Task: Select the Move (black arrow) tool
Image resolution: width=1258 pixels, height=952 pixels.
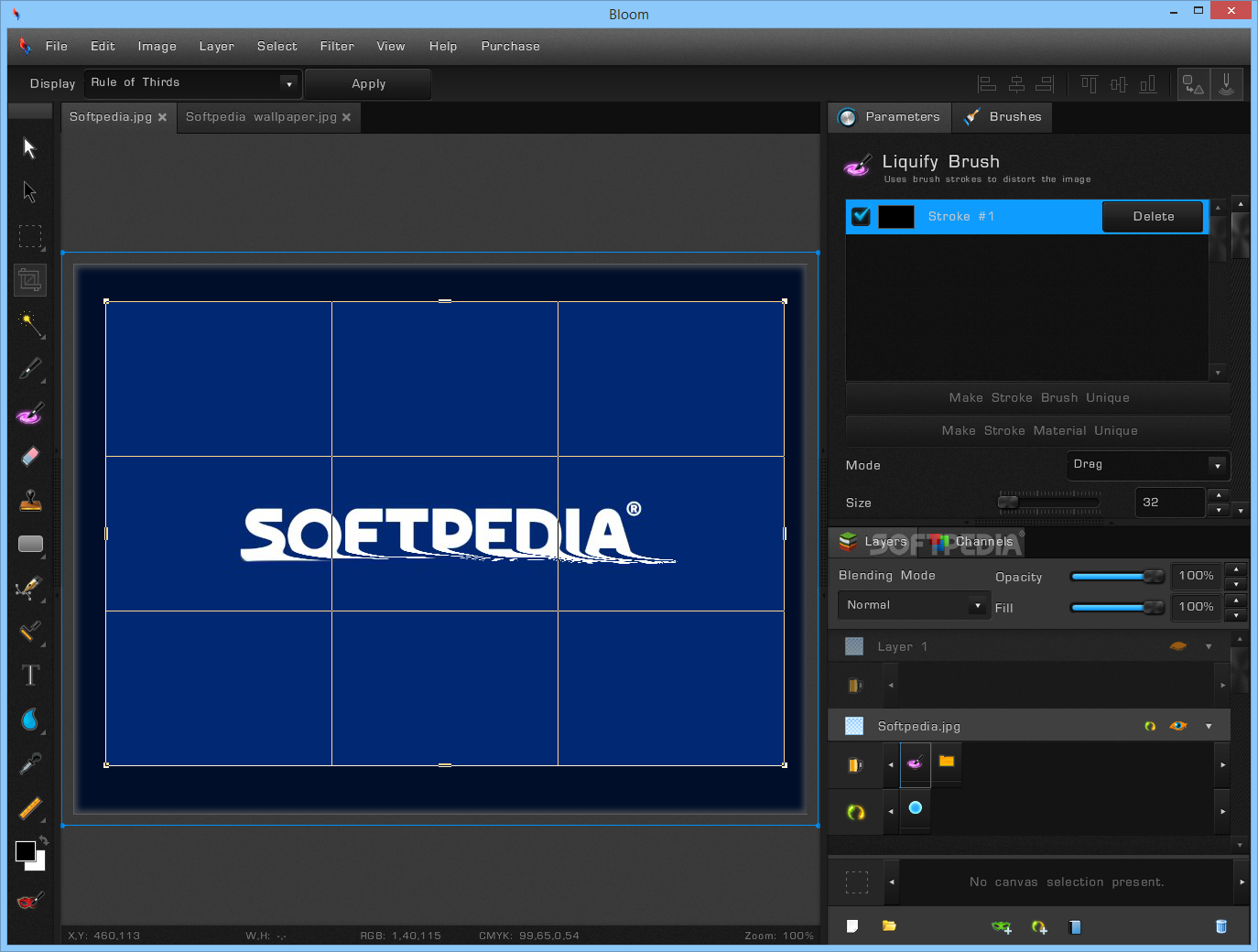Action: (x=29, y=148)
